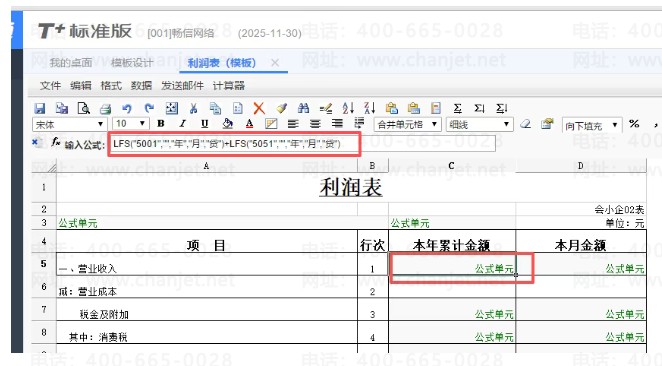Click the Cut scissors icon
The height and width of the screenshot is (366, 662).
[193, 109]
